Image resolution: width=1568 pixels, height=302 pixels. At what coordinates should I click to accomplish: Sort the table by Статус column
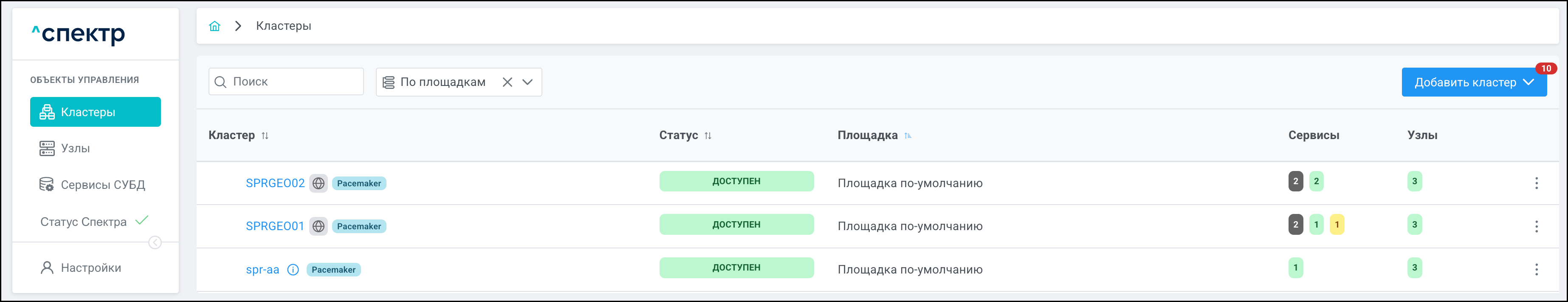click(708, 136)
